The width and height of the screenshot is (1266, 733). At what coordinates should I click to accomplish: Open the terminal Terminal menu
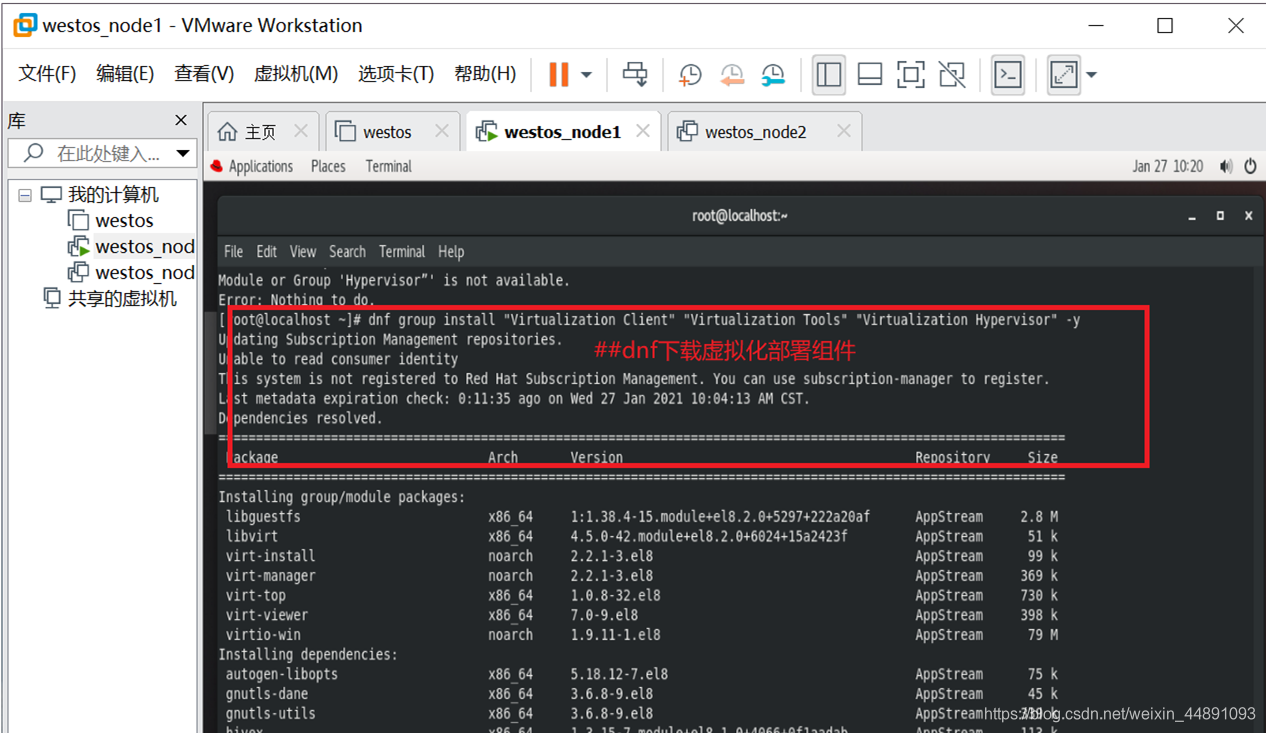(402, 251)
